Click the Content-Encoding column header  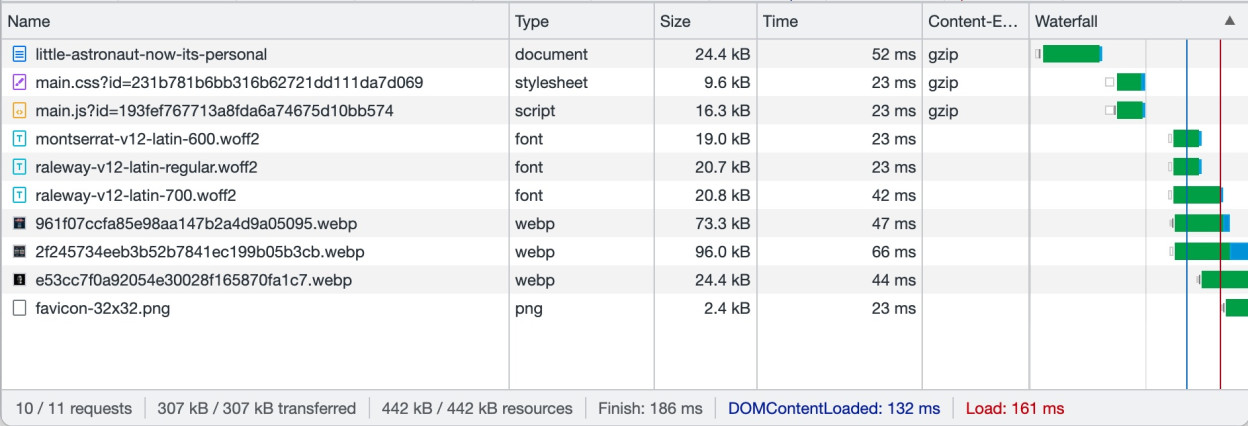(x=975, y=21)
